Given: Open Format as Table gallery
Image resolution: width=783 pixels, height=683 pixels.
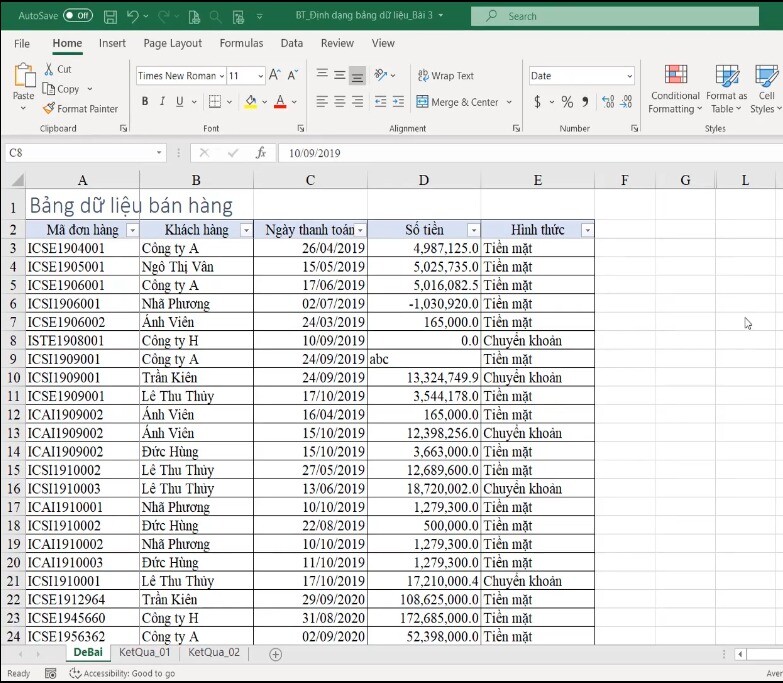Looking at the screenshot, I should point(727,89).
